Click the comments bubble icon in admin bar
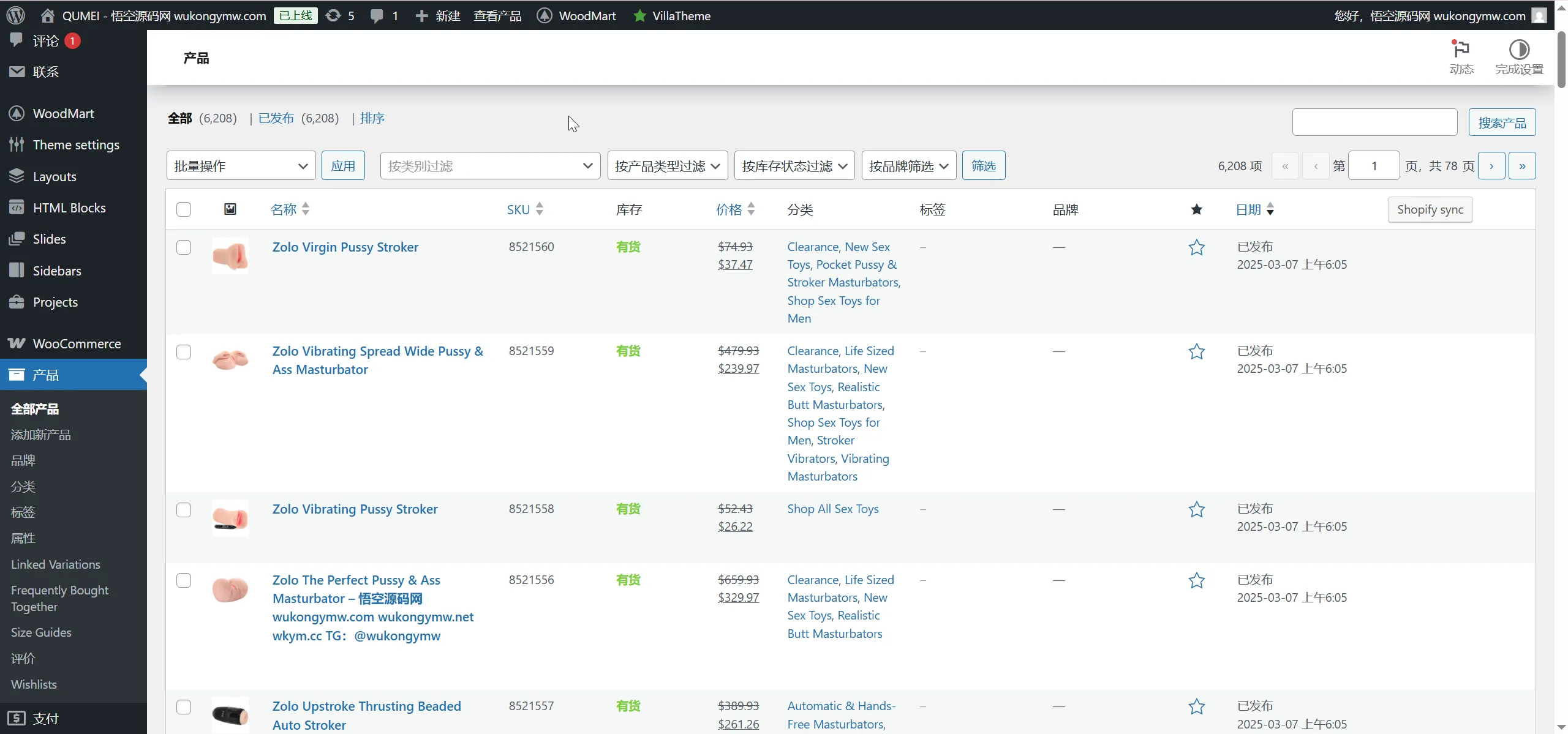Image resolution: width=1568 pixels, height=734 pixels. pos(377,15)
